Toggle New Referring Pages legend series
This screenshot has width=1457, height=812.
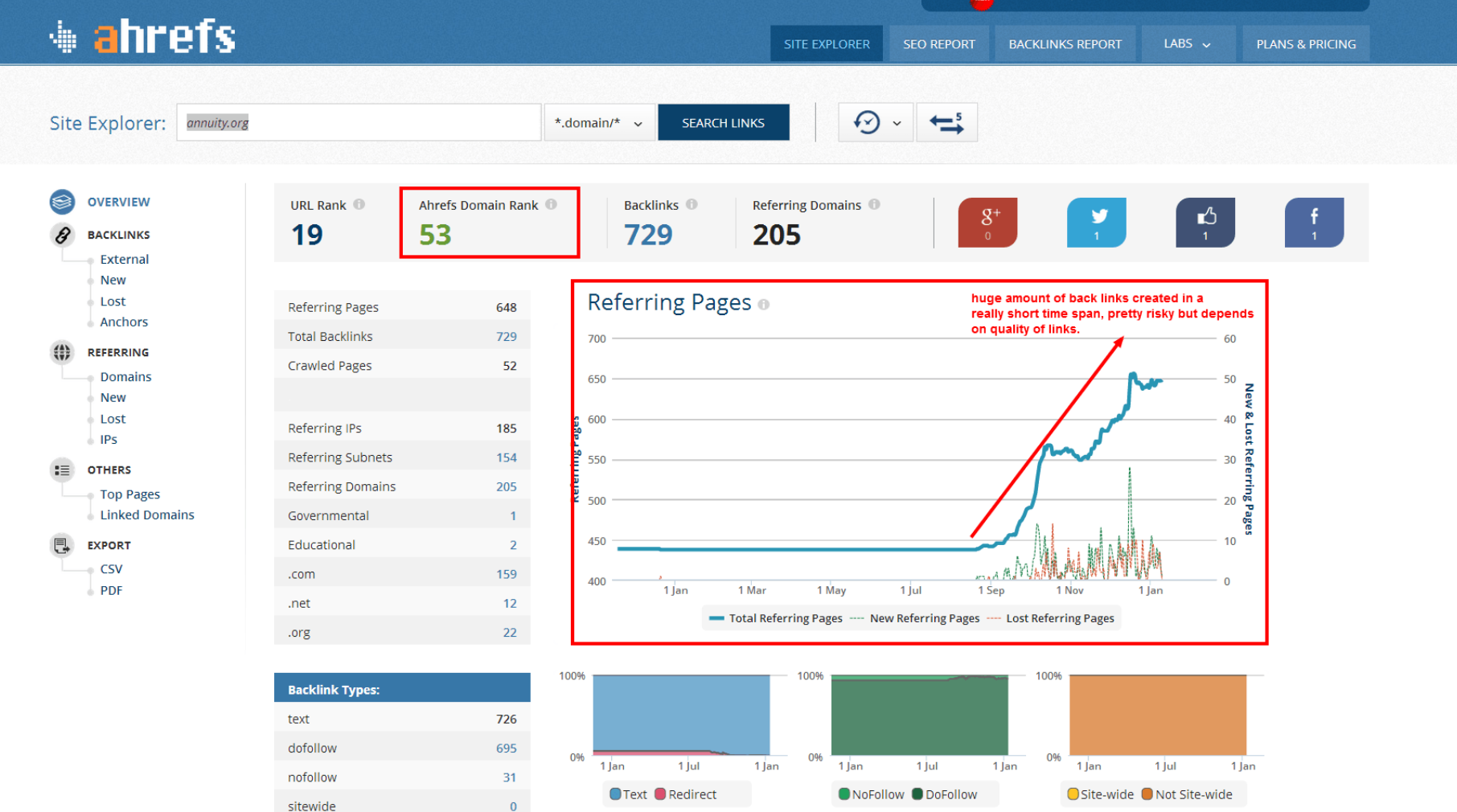915,618
